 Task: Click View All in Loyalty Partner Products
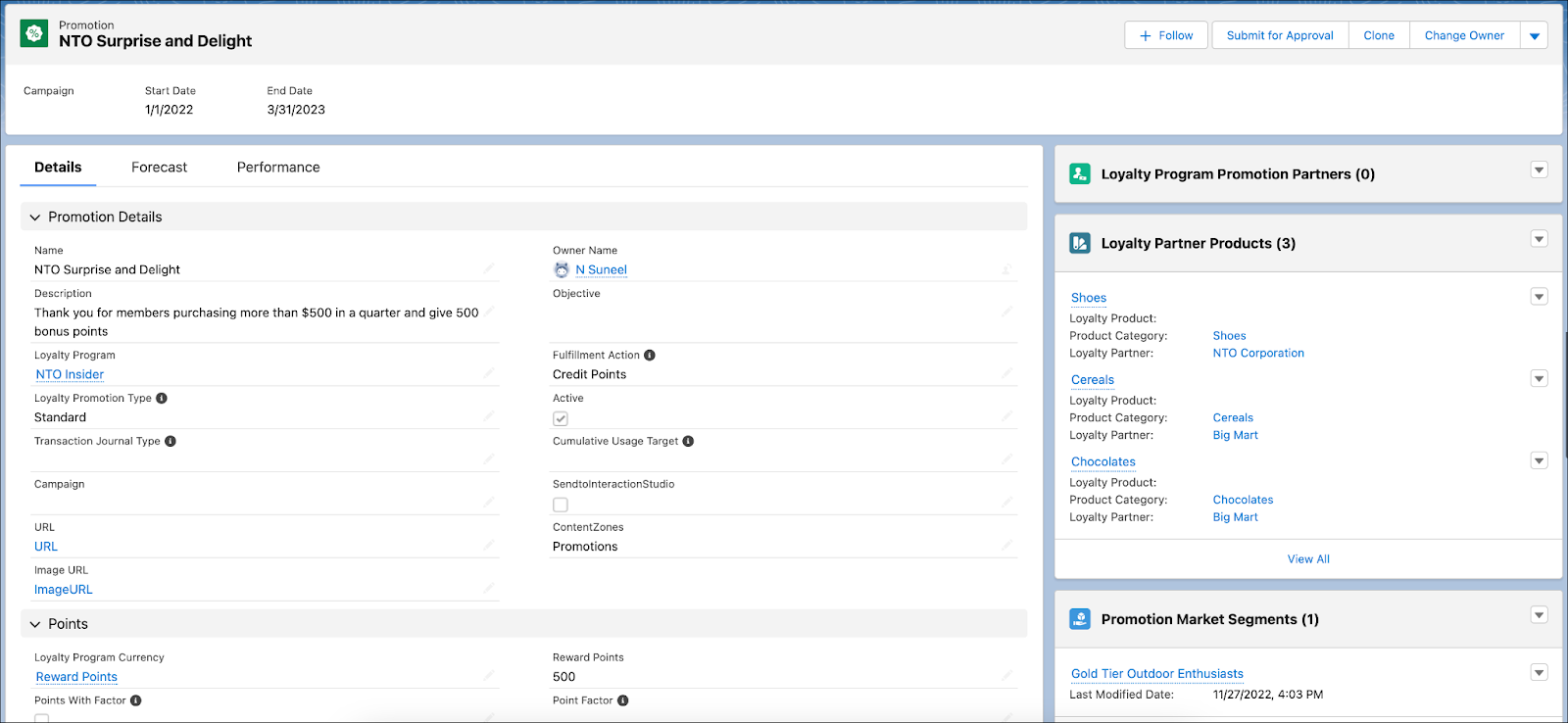coord(1308,559)
